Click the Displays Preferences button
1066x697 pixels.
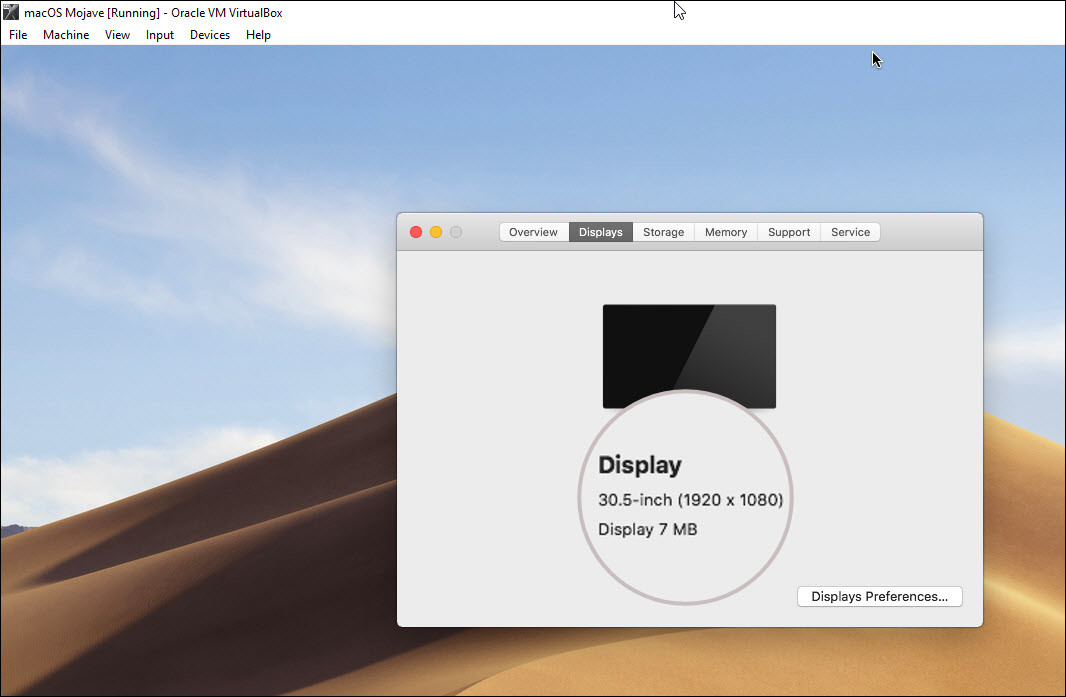coord(880,596)
